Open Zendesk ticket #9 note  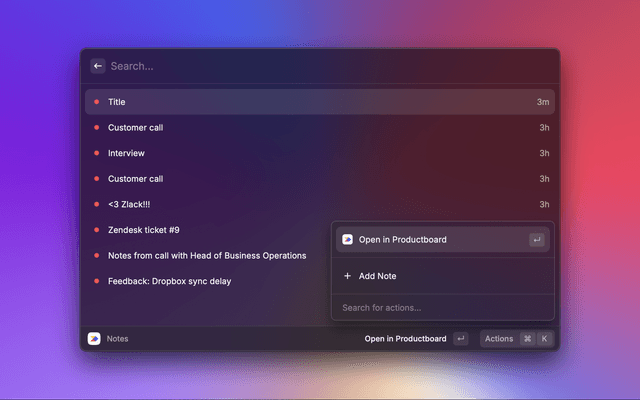point(143,230)
